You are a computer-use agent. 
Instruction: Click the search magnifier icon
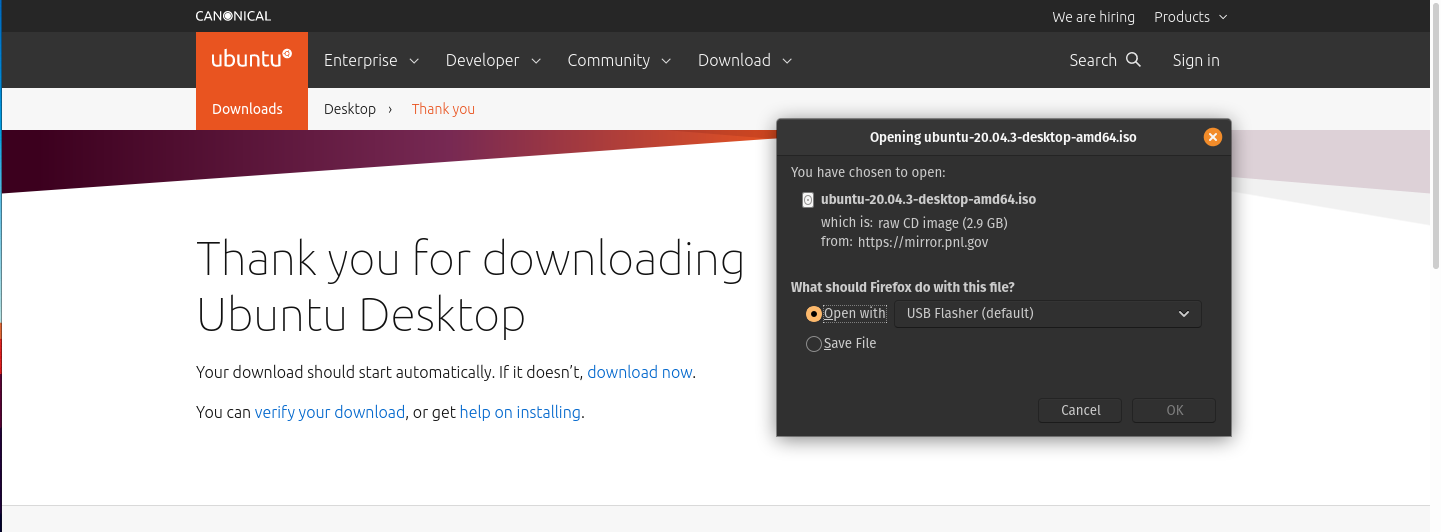pos(1133,60)
